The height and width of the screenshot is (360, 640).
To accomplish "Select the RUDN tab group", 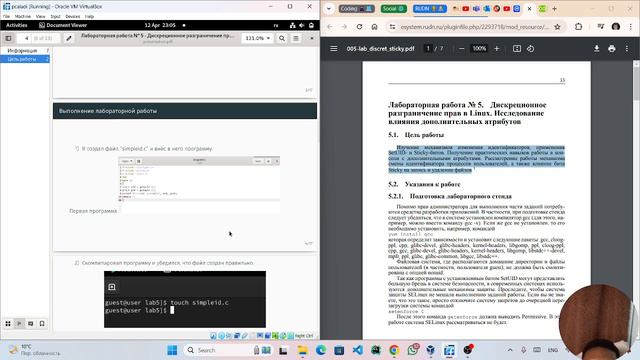I will click(429, 9).
